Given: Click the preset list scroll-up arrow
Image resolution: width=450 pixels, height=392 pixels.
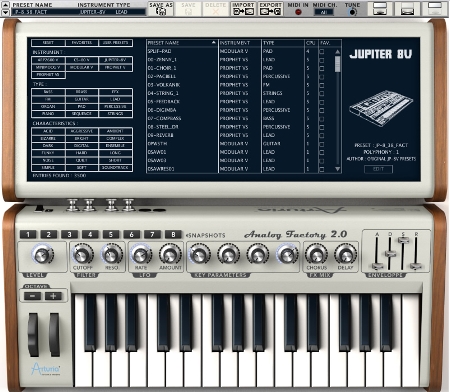Looking at the screenshot, I should click(337, 52).
